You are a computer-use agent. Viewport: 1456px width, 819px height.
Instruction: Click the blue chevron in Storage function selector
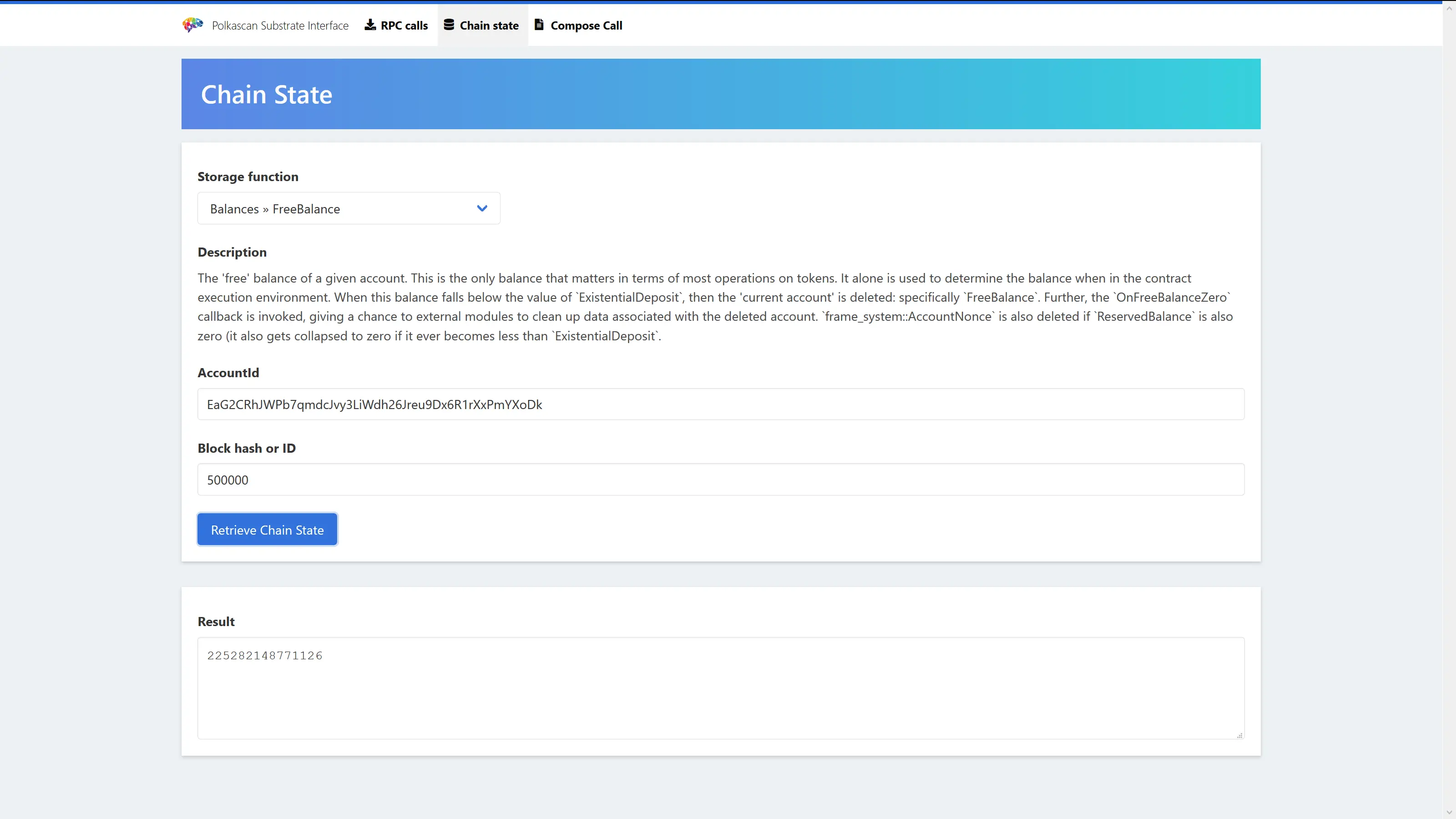tap(482, 208)
